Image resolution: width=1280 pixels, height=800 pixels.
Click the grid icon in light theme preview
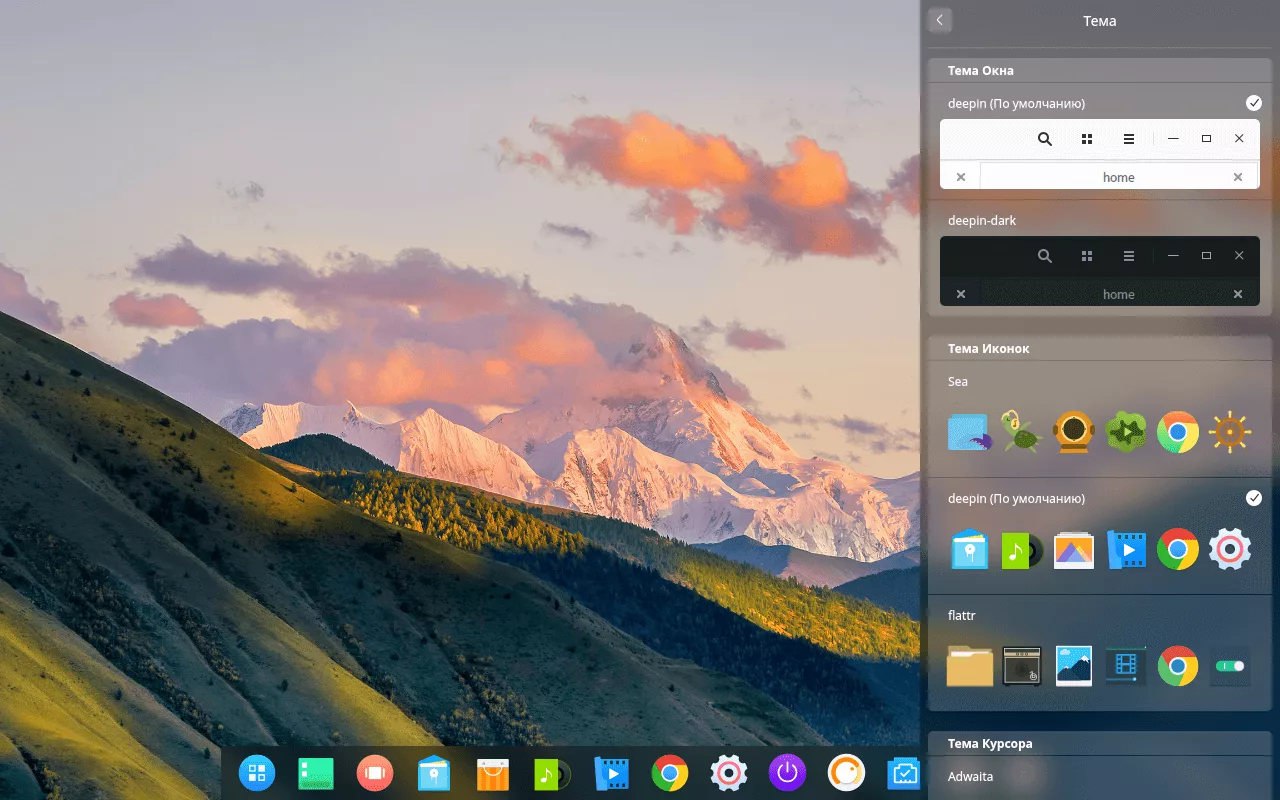1087,139
